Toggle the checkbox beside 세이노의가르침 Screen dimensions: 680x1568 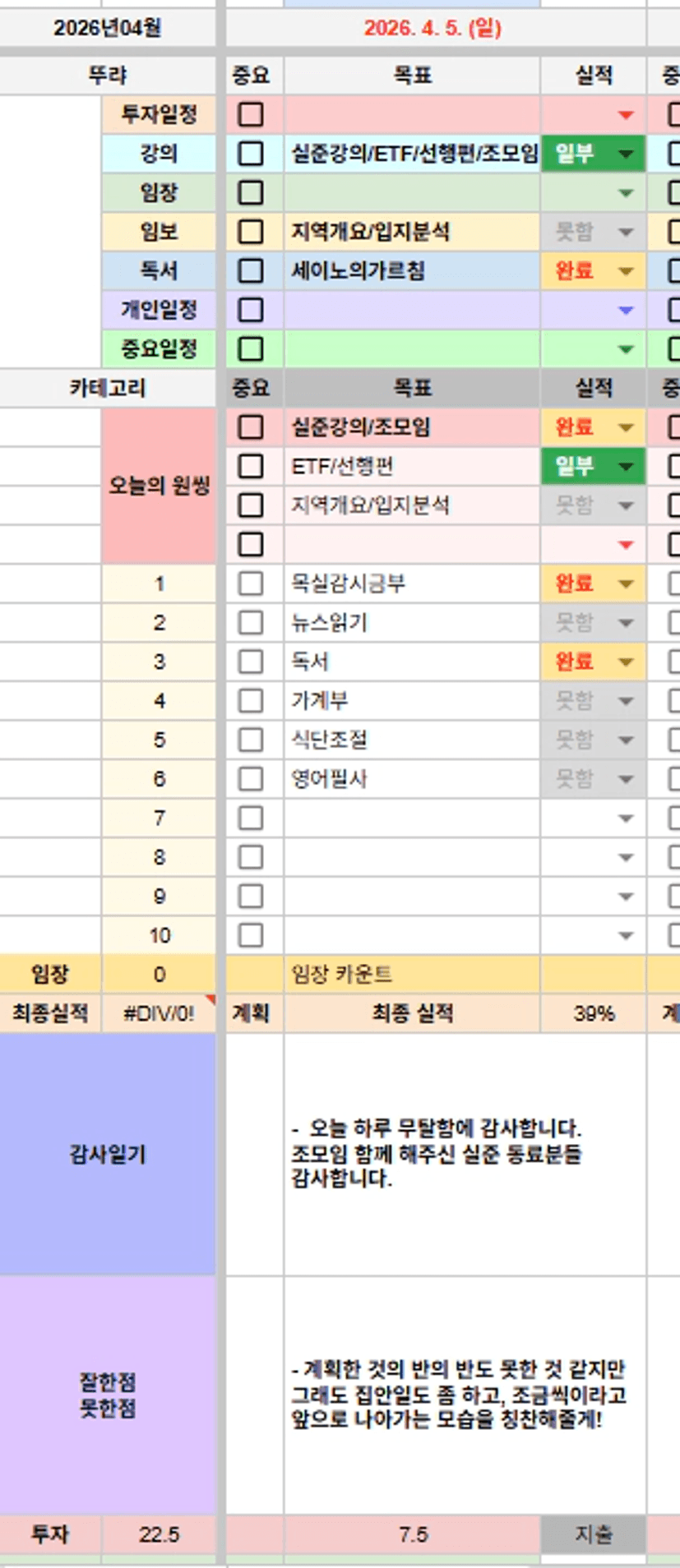pyautogui.click(x=251, y=270)
